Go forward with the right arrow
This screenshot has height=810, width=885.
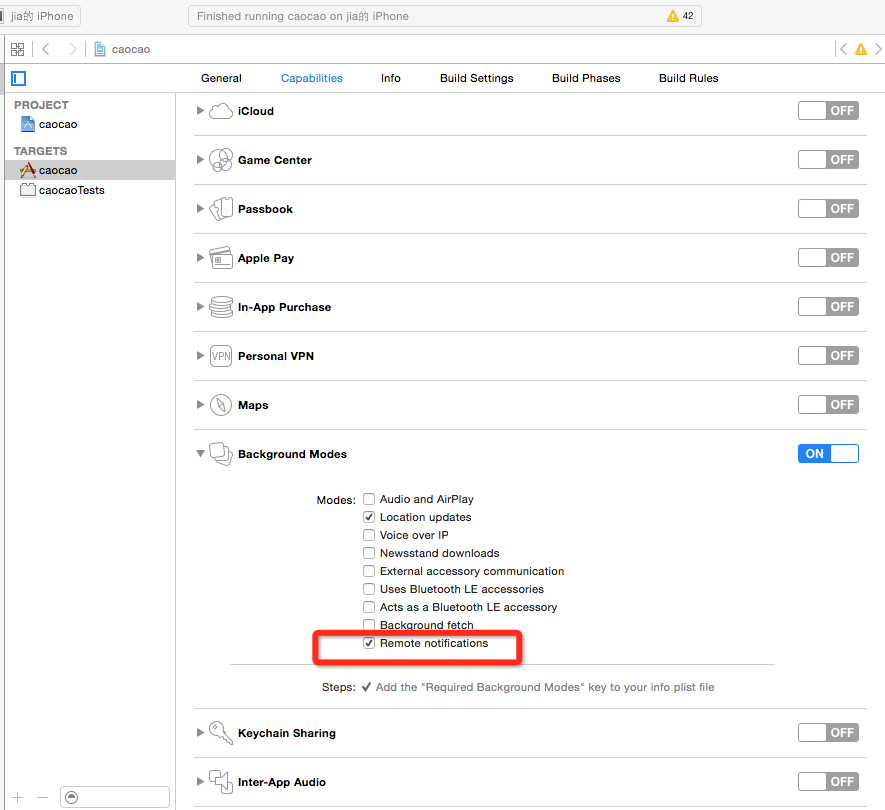click(72, 49)
